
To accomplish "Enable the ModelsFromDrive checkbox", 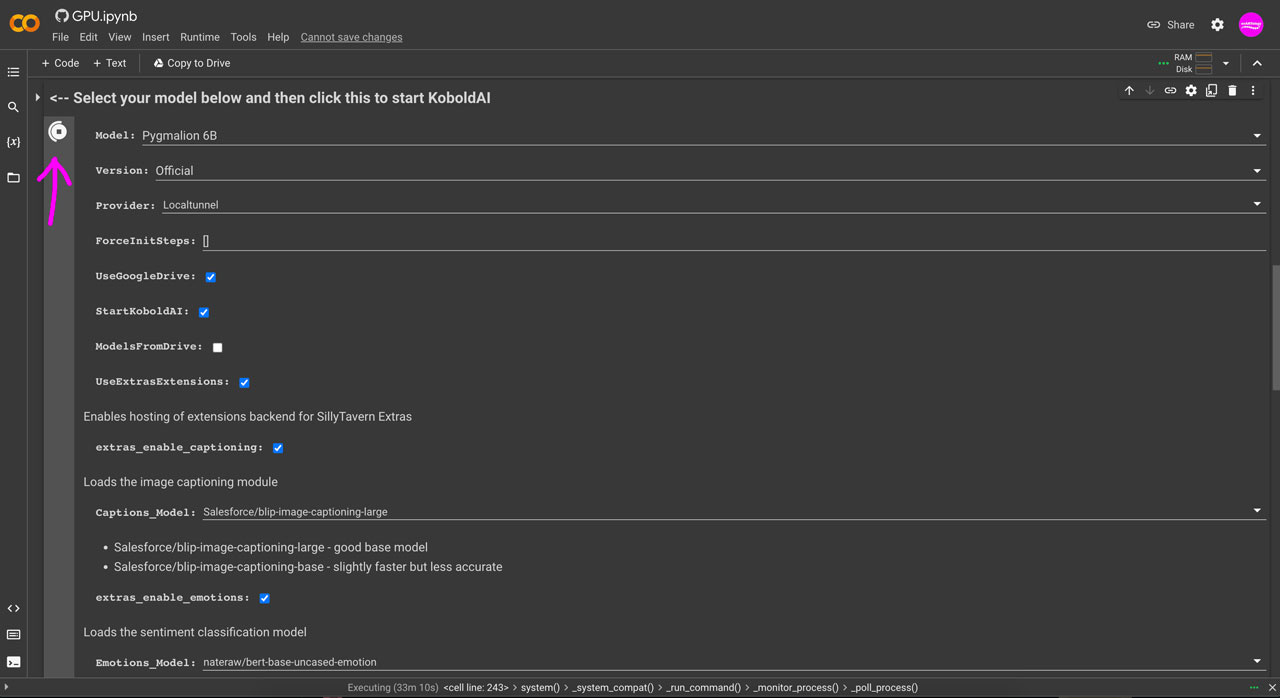I will tap(217, 347).
